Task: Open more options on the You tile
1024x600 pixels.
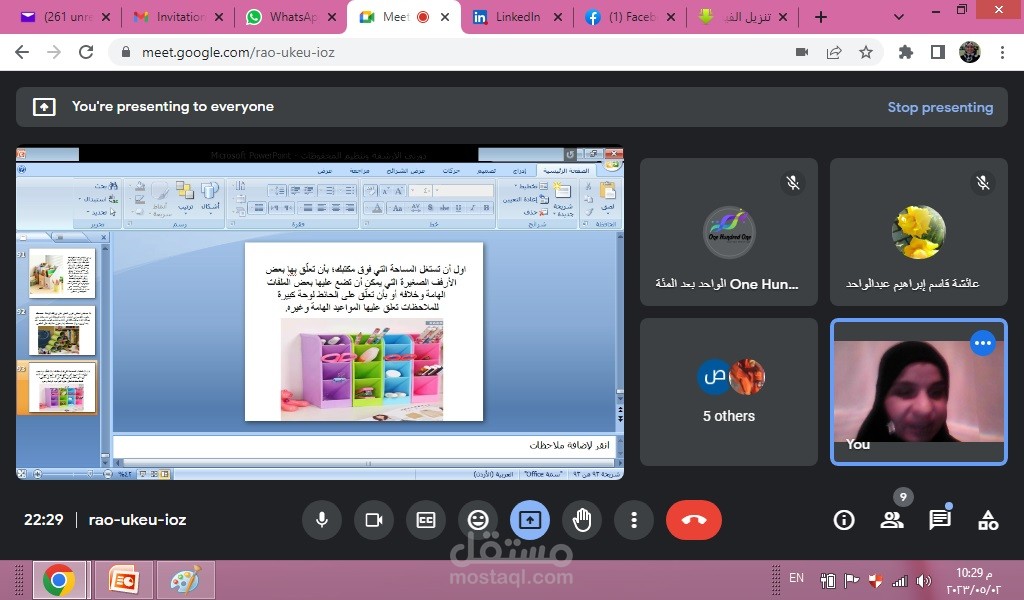Action: coord(983,343)
